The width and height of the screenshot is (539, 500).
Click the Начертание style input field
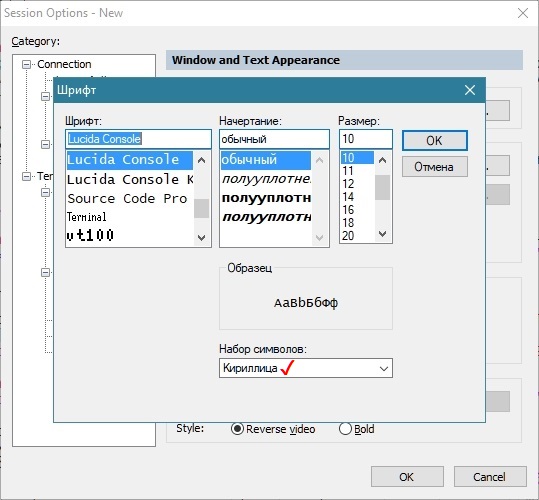[274, 139]
